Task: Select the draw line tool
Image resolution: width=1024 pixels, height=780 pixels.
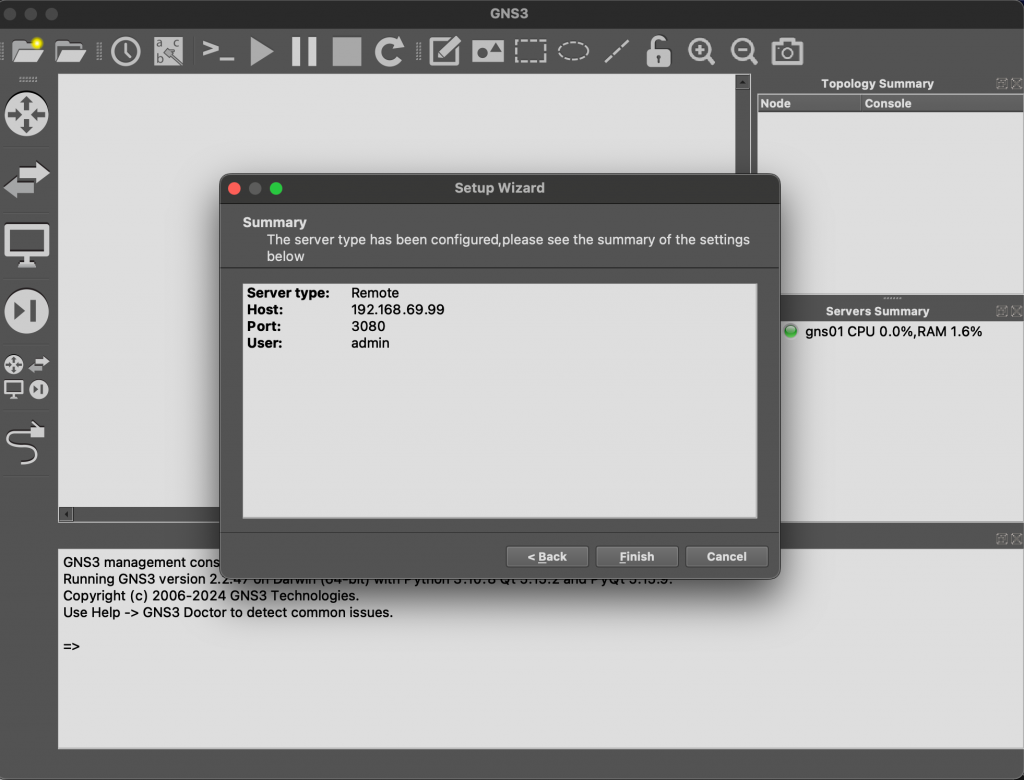Action: [x=616, y=51]
